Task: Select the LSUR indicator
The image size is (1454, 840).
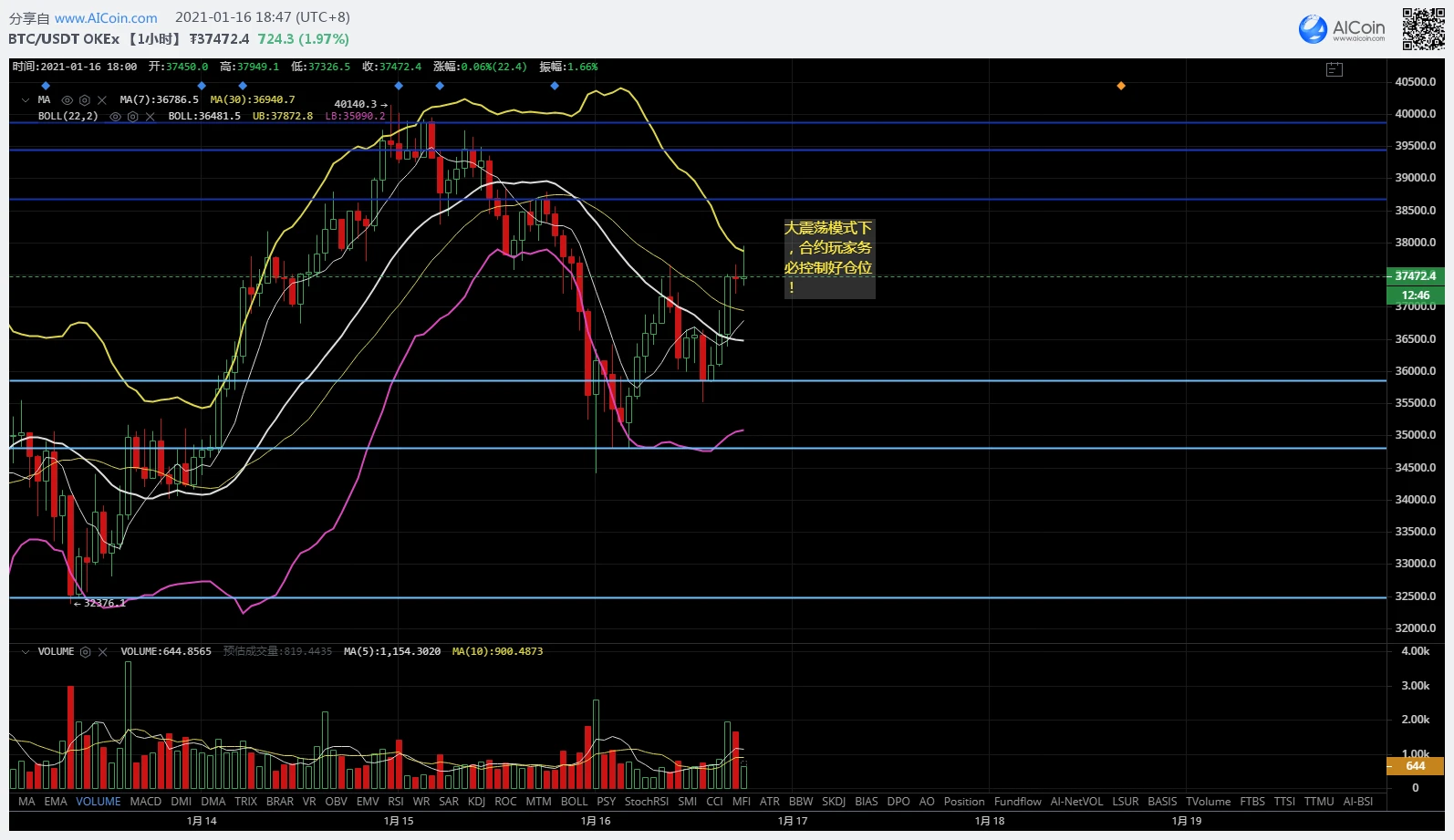Action: [1126, 802]
